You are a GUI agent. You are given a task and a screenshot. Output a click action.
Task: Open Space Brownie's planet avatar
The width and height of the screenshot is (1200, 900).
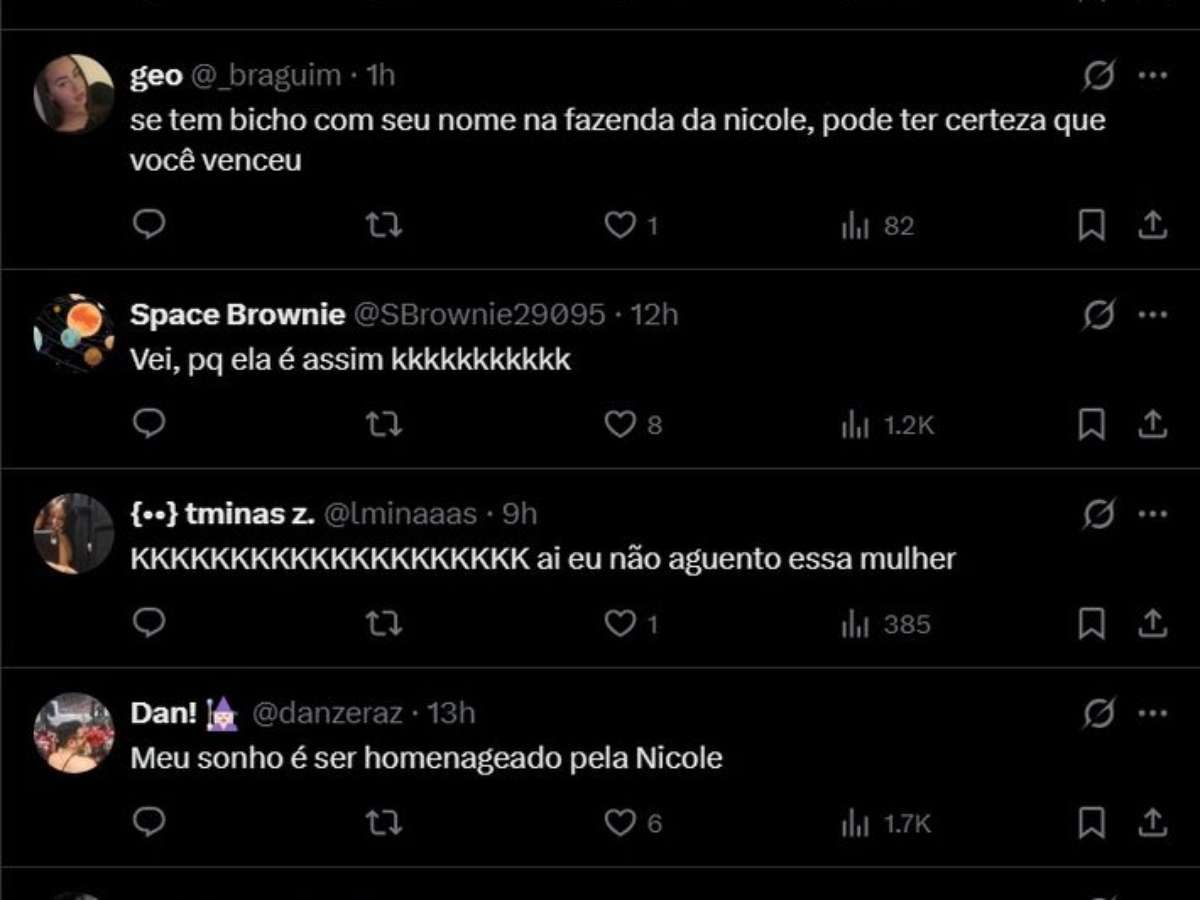coord(74,333)
